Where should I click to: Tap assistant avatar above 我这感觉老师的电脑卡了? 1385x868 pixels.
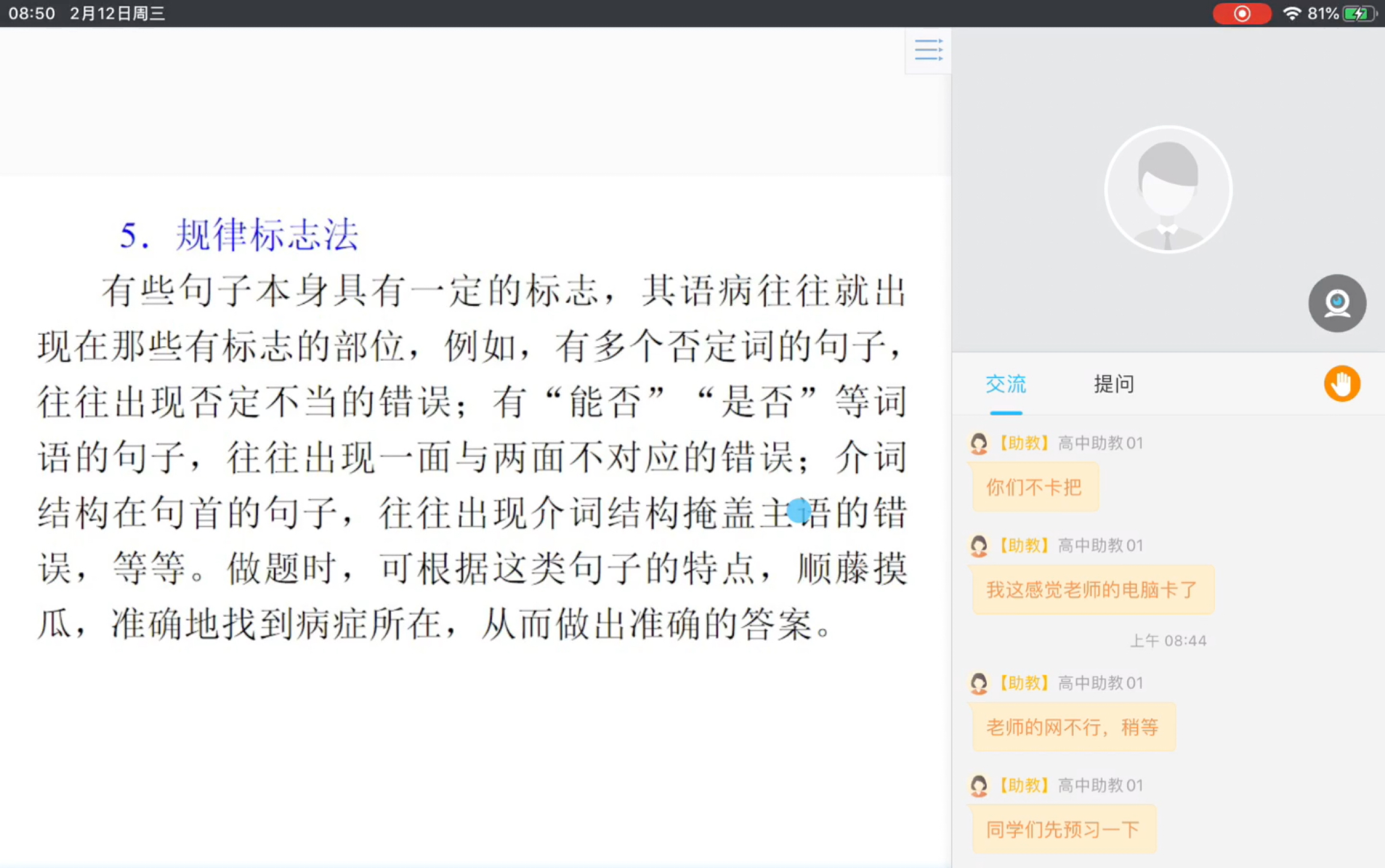[x=979, y=546]
